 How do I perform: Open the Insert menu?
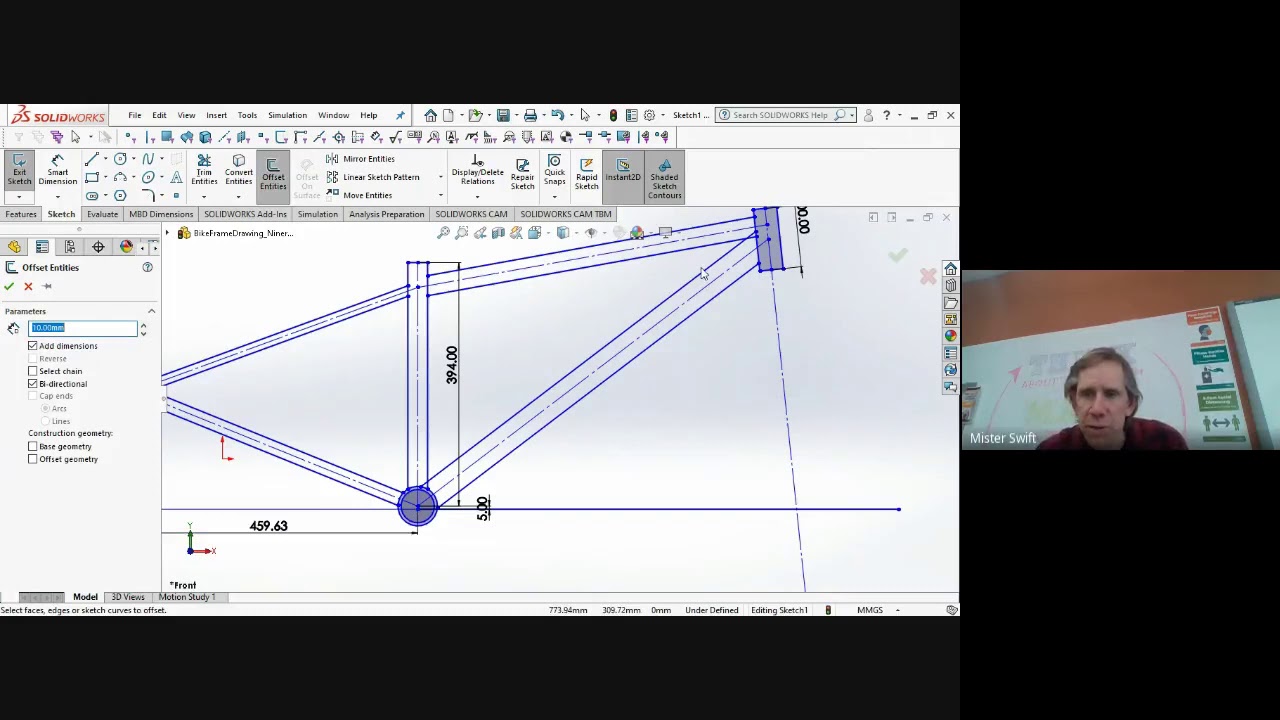coord(216,115)
